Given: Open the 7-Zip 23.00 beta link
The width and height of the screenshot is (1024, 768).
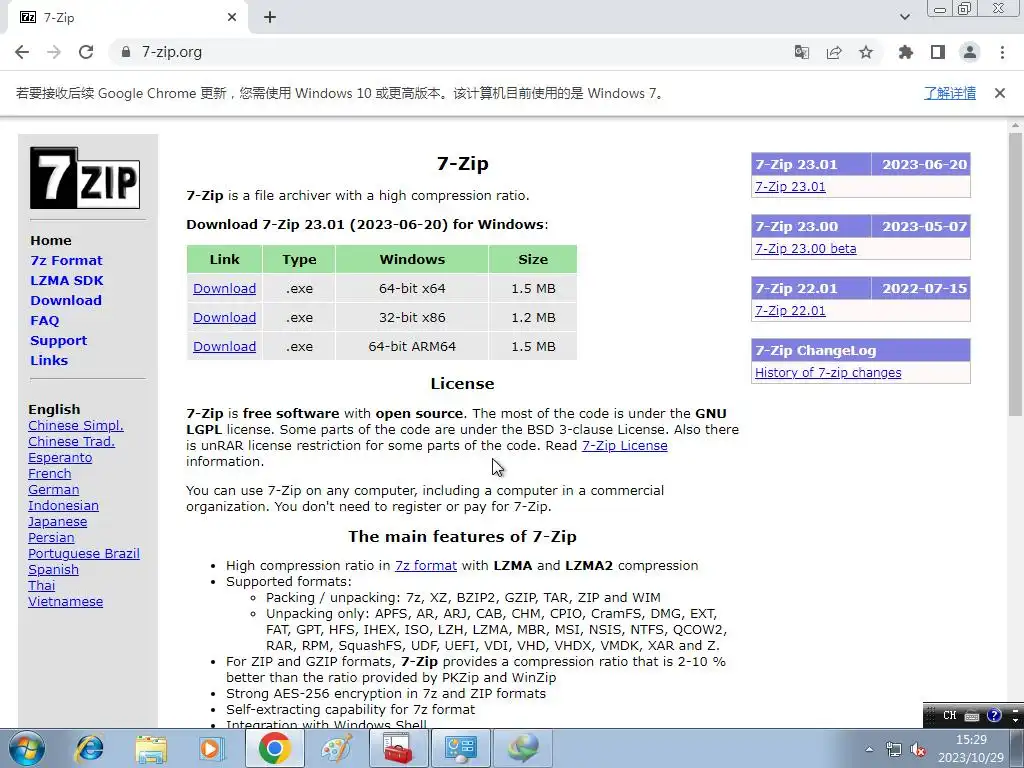Looking at the screenshot, I should [806, 249].
